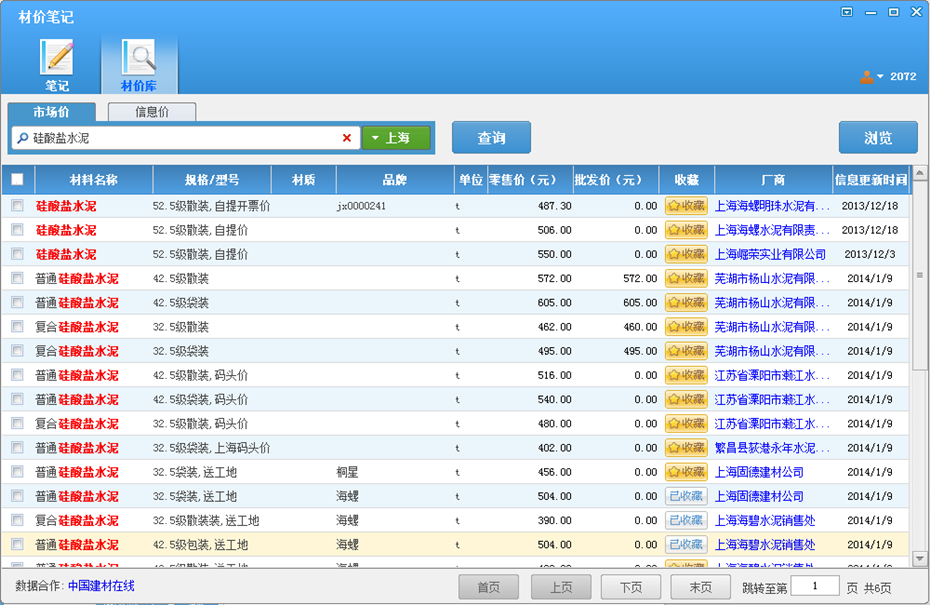Image resolution: width=930 pixels, height=605 pixels.
Task: Click the magnifier icon in search box
Action: 23,138
